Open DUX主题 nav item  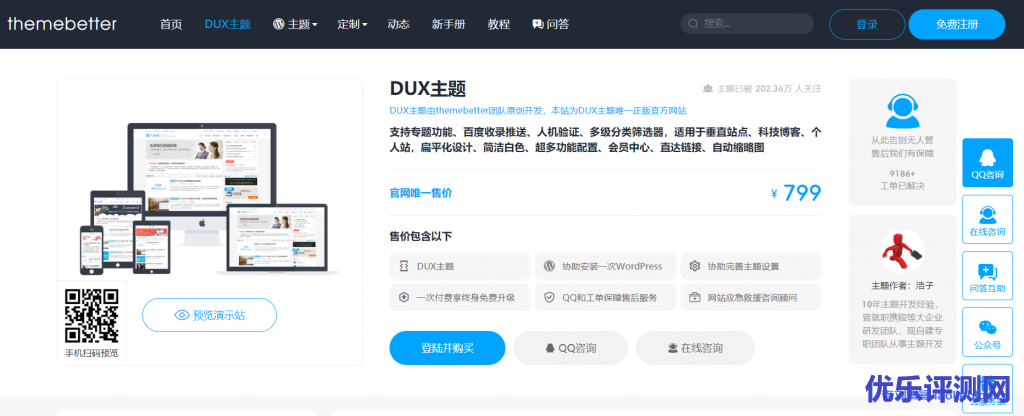[227, 24]
